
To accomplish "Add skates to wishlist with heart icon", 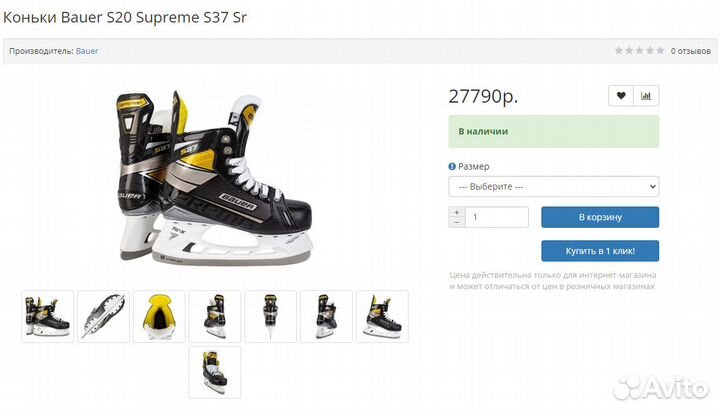I will (x=621, y=96).
